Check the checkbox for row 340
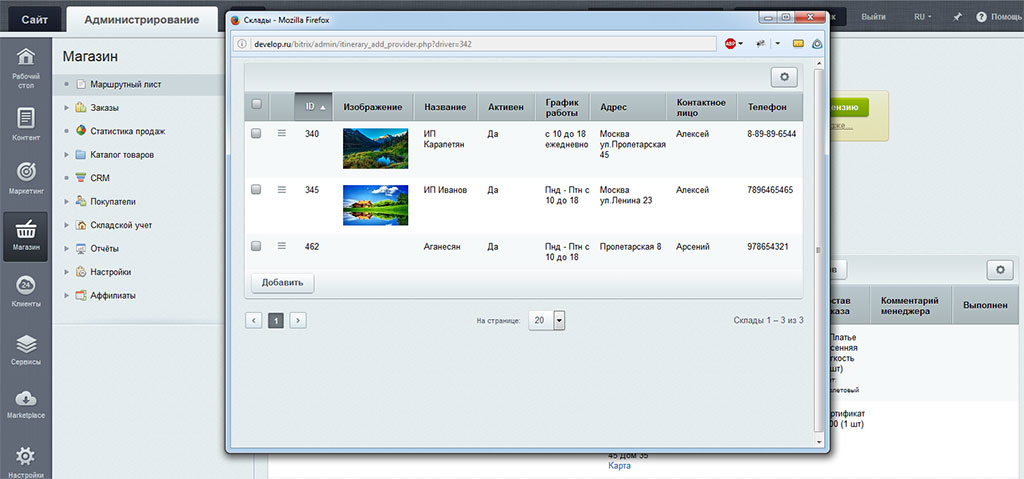Image resolution: width=1024 pixels, height=479 pixels. coord(256,133)
